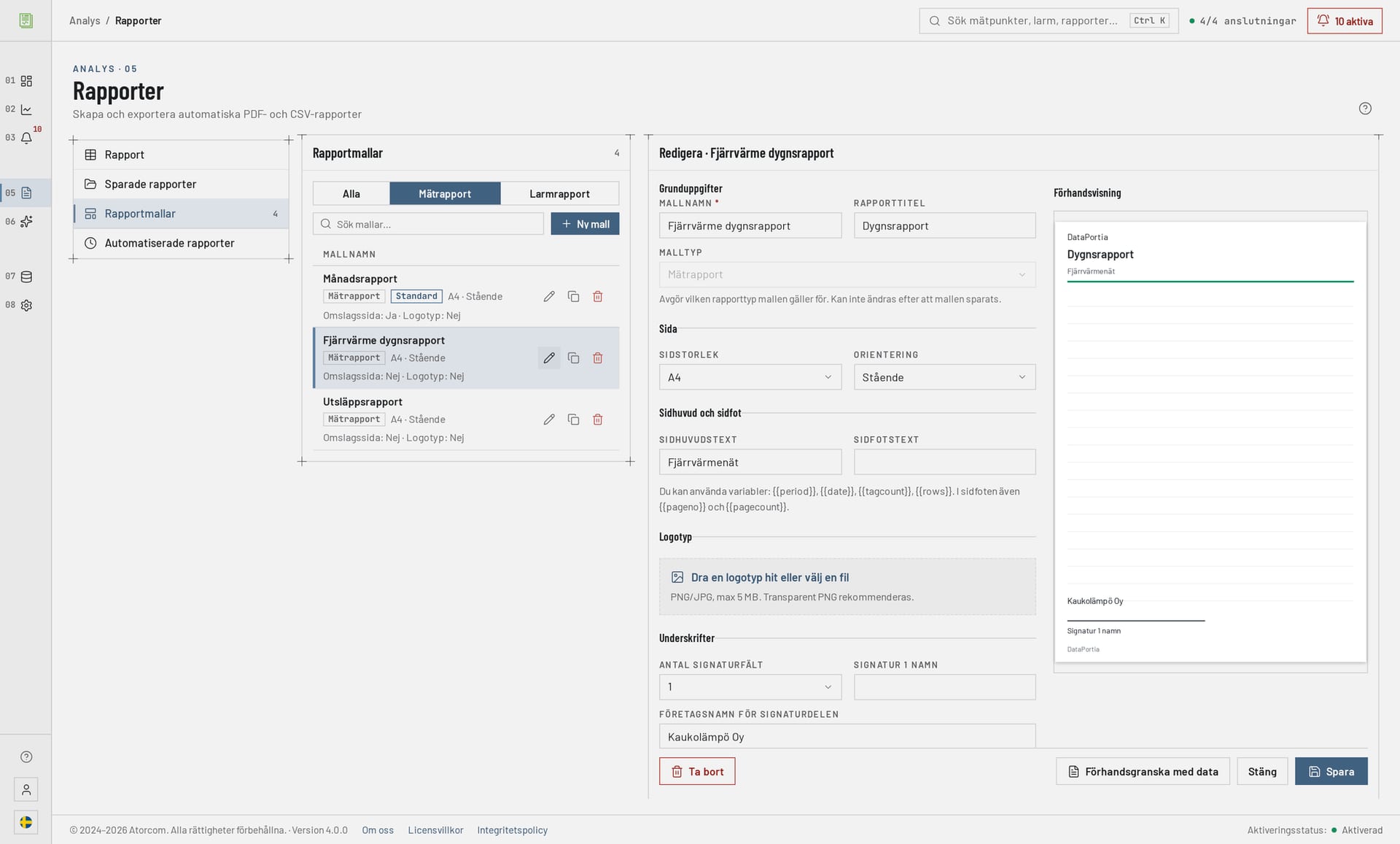Image resolution: width=1400 pixels, height=844 pixels.
Task: Open the Sidstorlek A4 dropdown
Action: (x=750, y=377)
